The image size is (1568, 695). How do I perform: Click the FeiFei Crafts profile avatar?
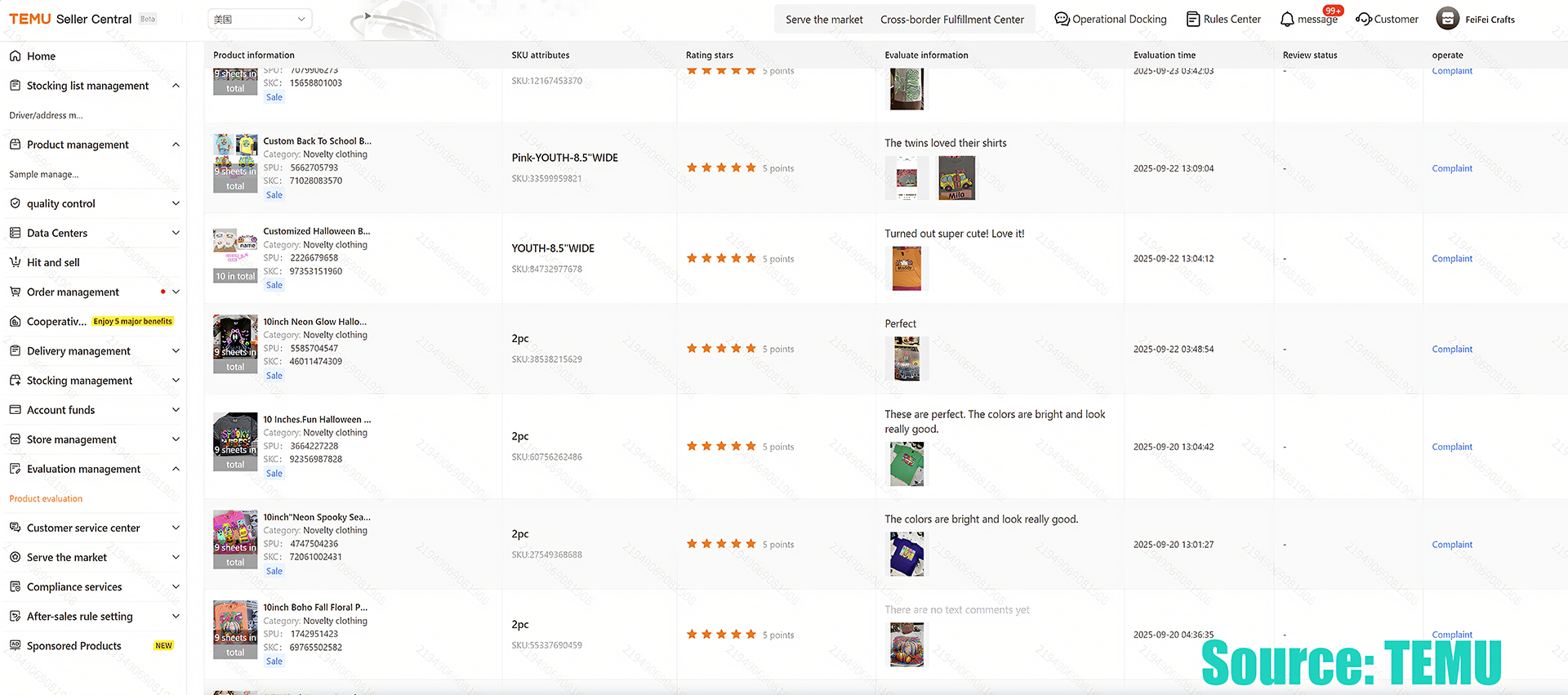click(1447, 19)
